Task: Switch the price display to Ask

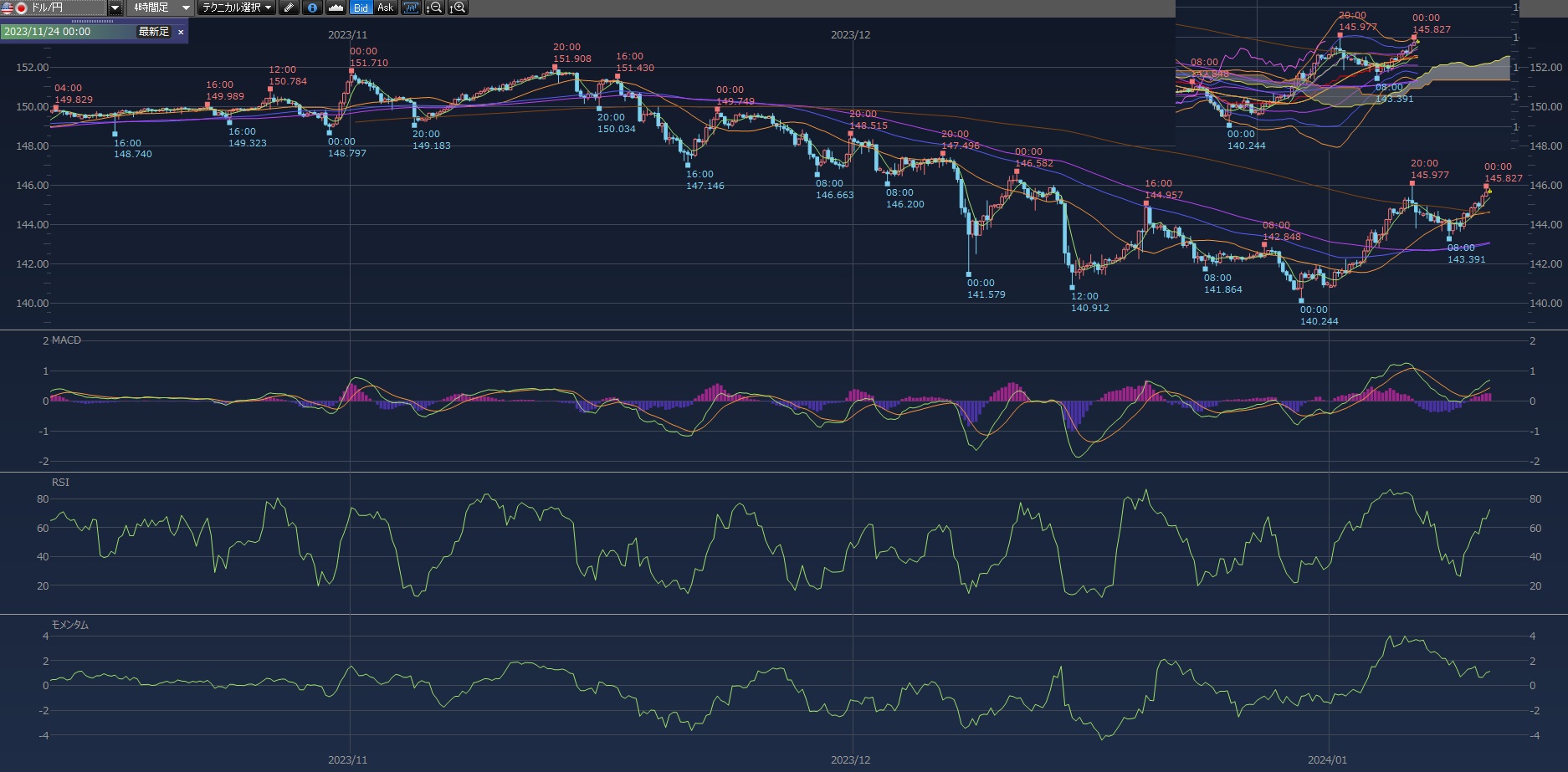Action: coord(385,8)
